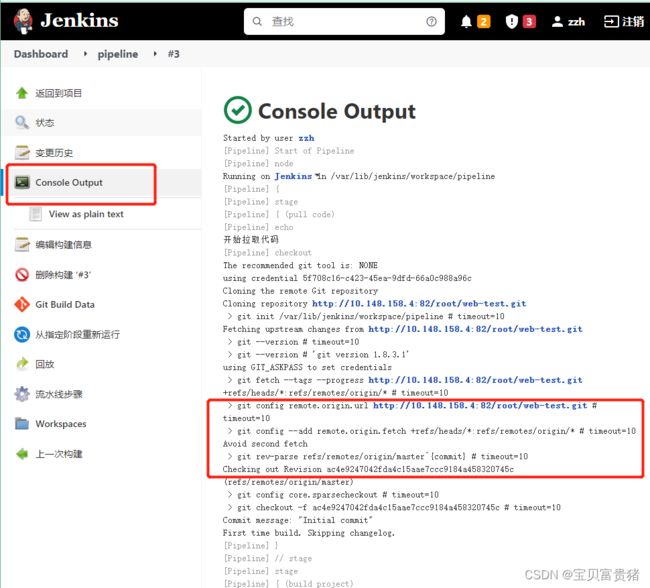Click the orange Git diamond icon
The height and width of the screenshot is (588, 650).
(x=22, y=304)
